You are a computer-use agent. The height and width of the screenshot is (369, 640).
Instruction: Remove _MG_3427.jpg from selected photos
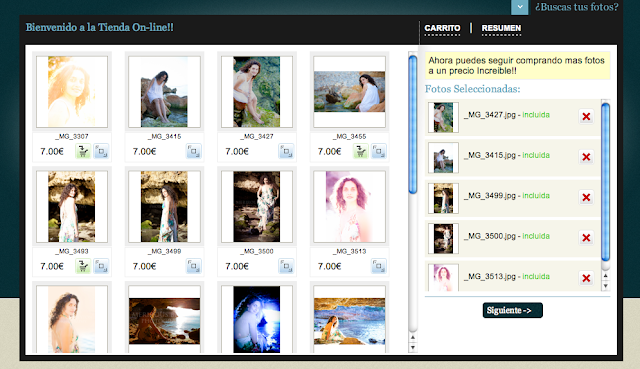pyautogui.click(x=586, y=116)
